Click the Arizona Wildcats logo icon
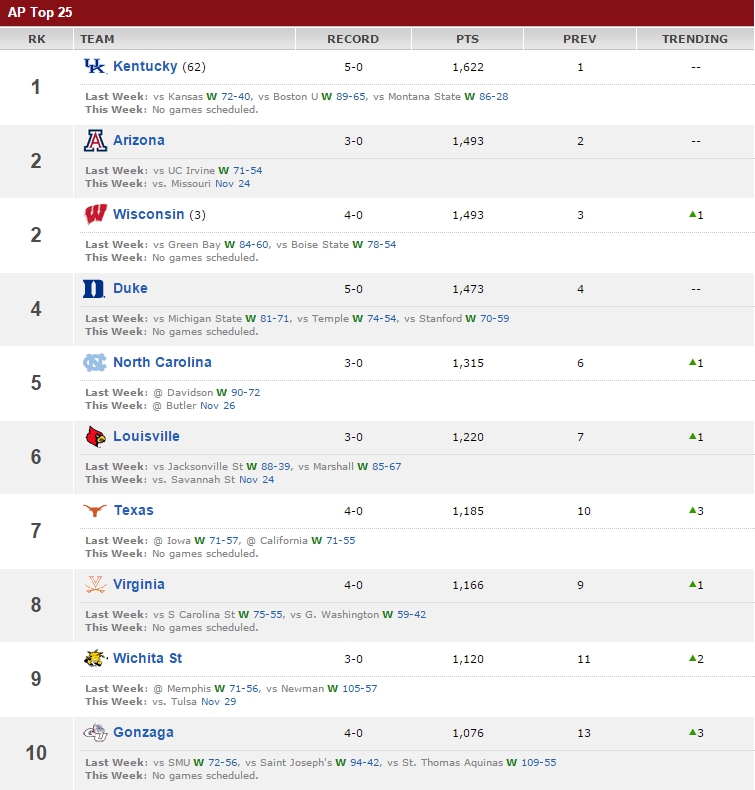Image resolution: width=755 pixels, height=790 pixels. [x=95, y=141]
